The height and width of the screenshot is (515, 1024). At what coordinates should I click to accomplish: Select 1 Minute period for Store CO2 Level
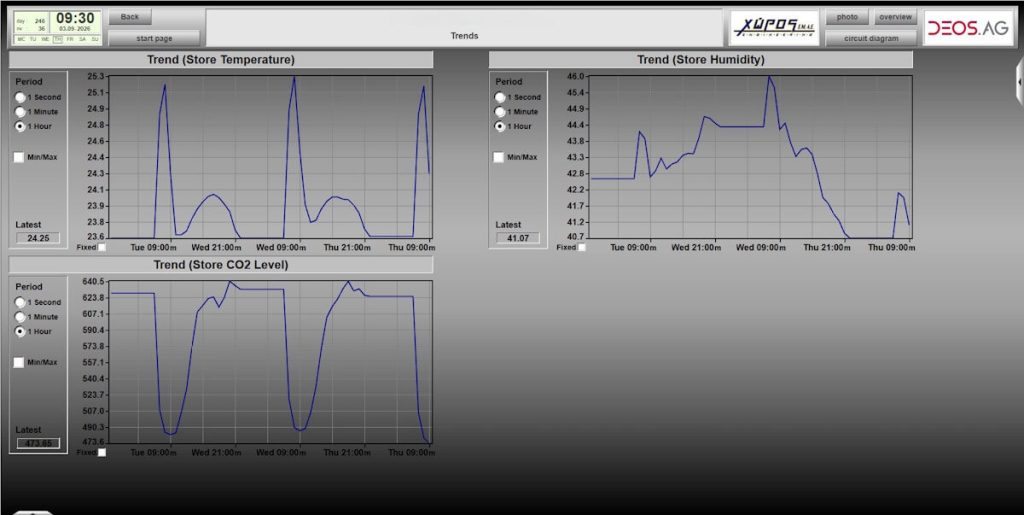tap(21, 317)
